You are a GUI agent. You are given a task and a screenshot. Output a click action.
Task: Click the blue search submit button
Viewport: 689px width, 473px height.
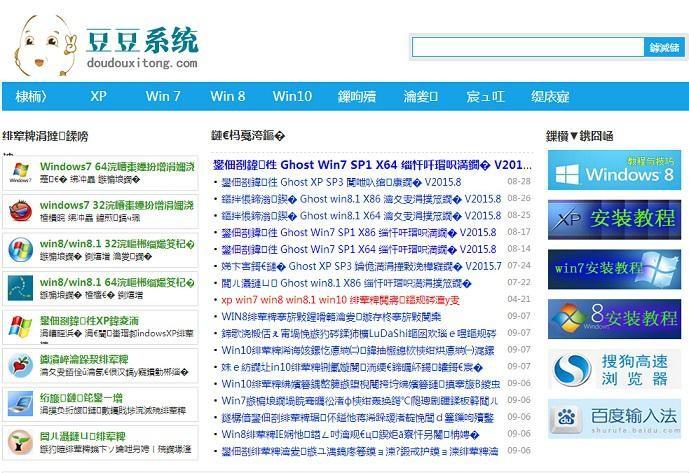(664, 47)
